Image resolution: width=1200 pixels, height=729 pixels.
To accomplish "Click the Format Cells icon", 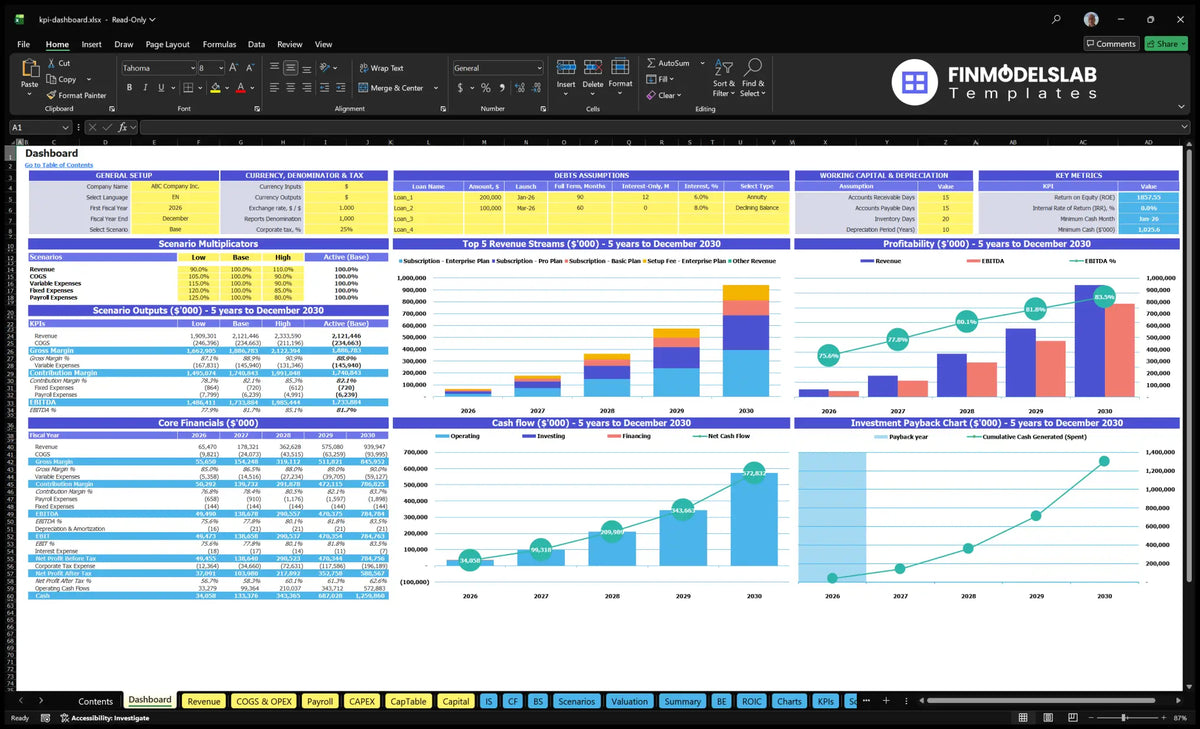I will [x=620, y=67].
